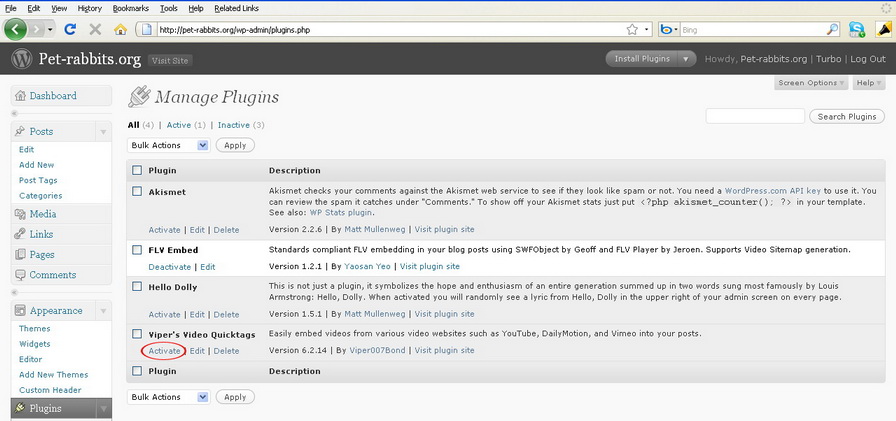896x421 pixels.
Task: Click the plugin search text field
Action: [755, 117]
